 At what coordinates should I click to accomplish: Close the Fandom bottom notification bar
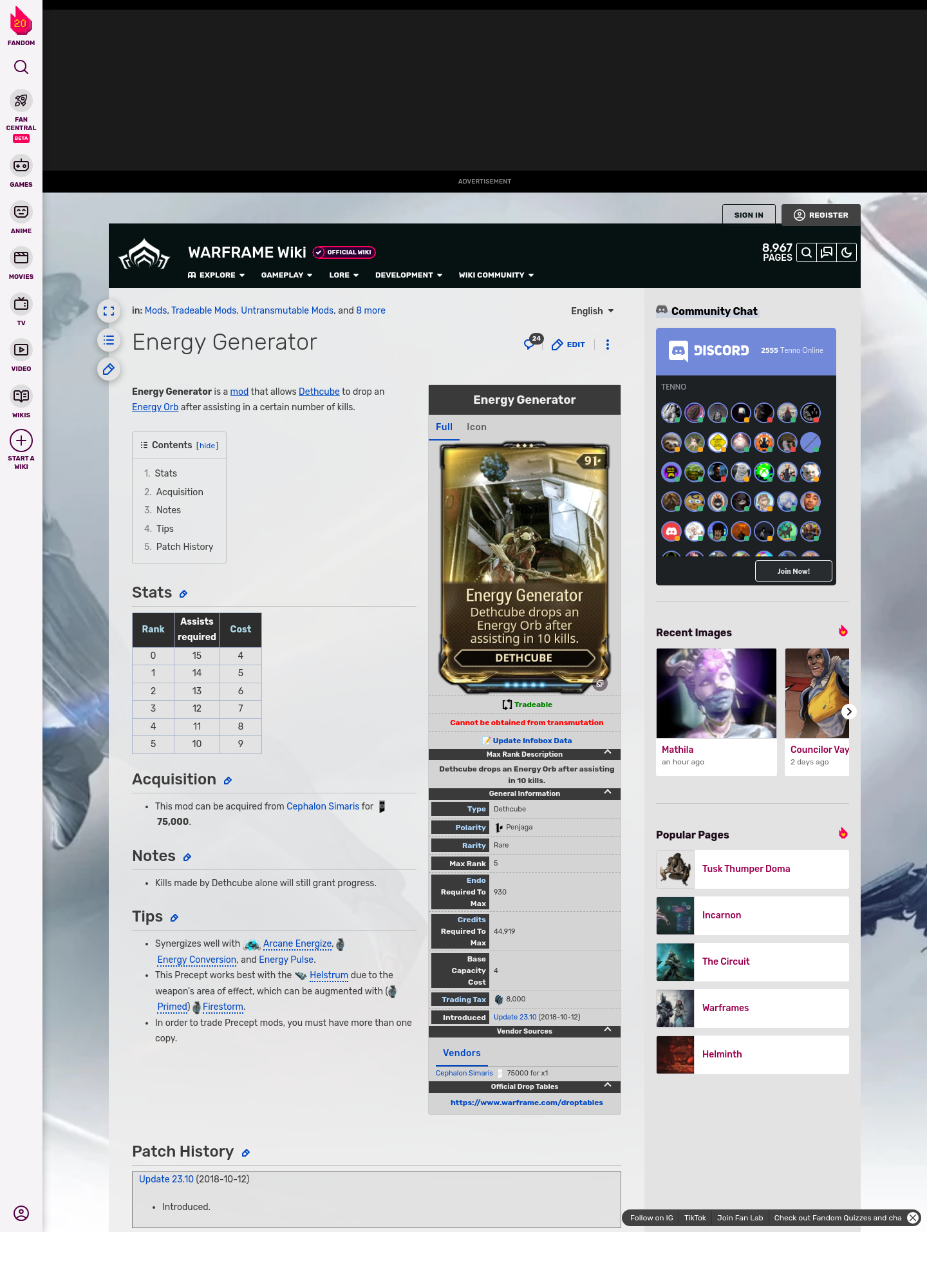pos(912,1218)
